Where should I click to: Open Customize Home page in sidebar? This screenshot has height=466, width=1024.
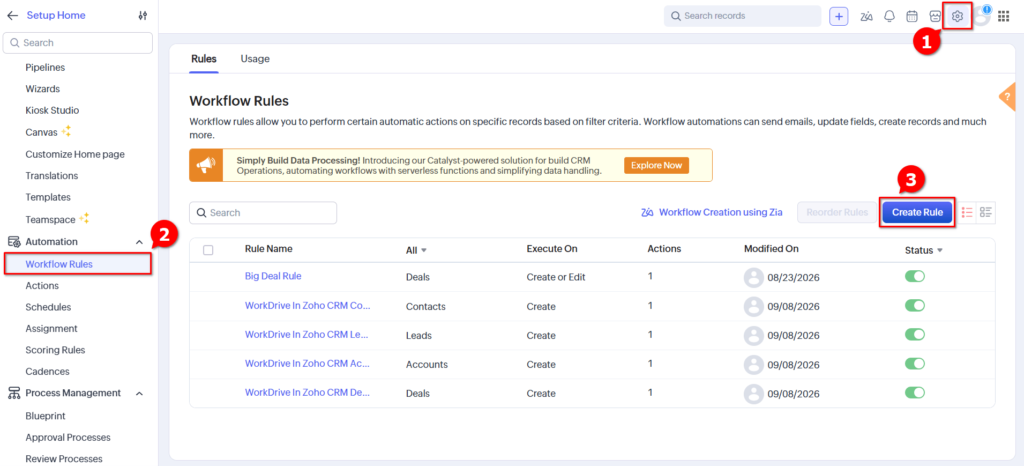75,155
